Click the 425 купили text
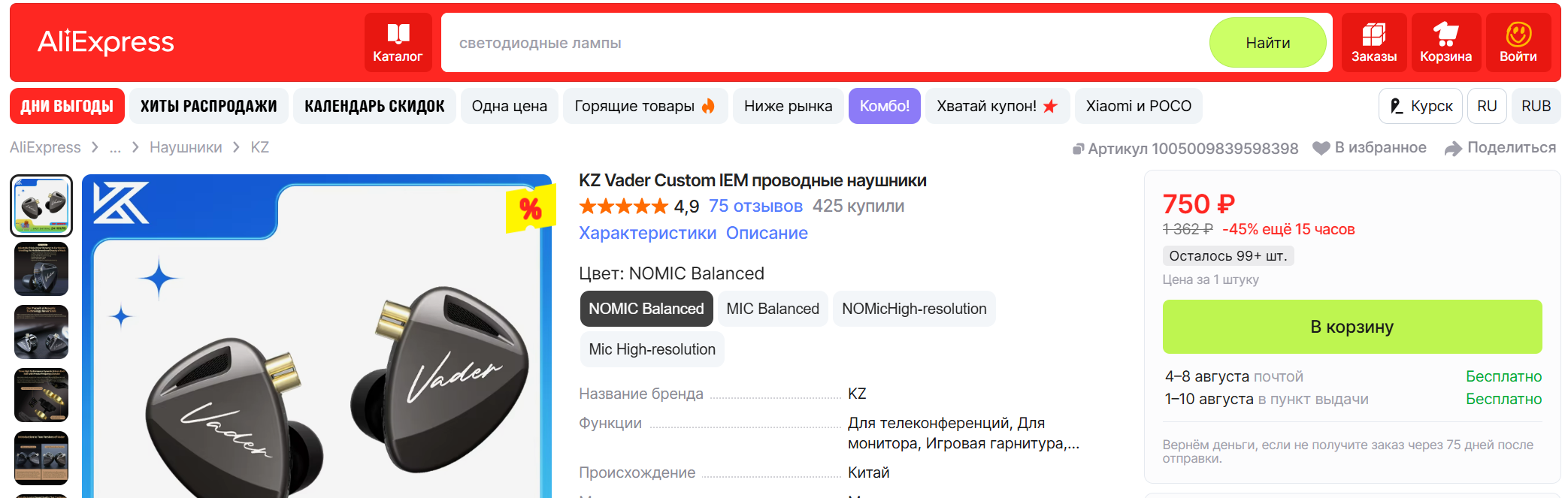 pos(858,206)
